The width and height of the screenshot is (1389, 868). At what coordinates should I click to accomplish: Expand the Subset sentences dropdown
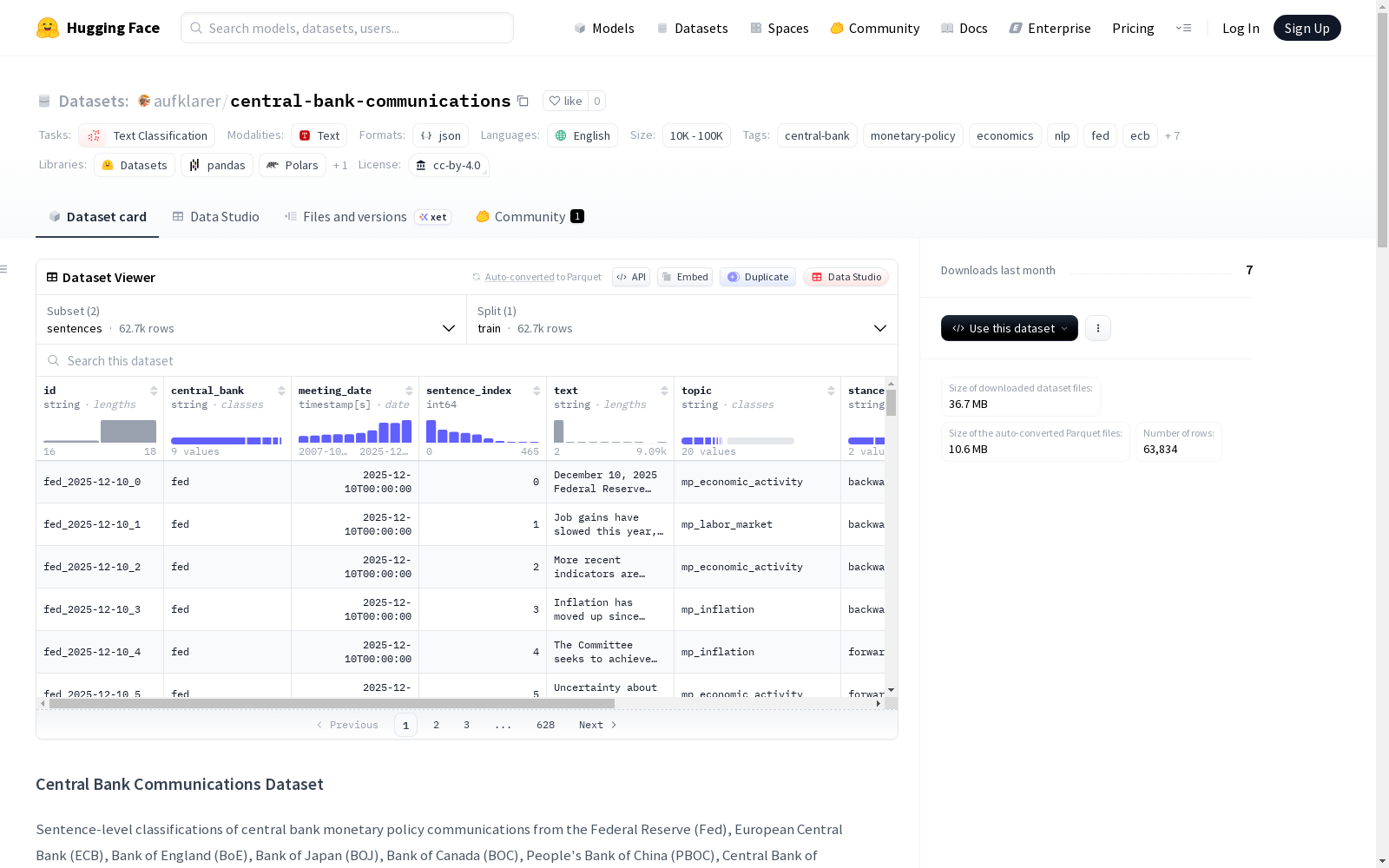[251, 319]
